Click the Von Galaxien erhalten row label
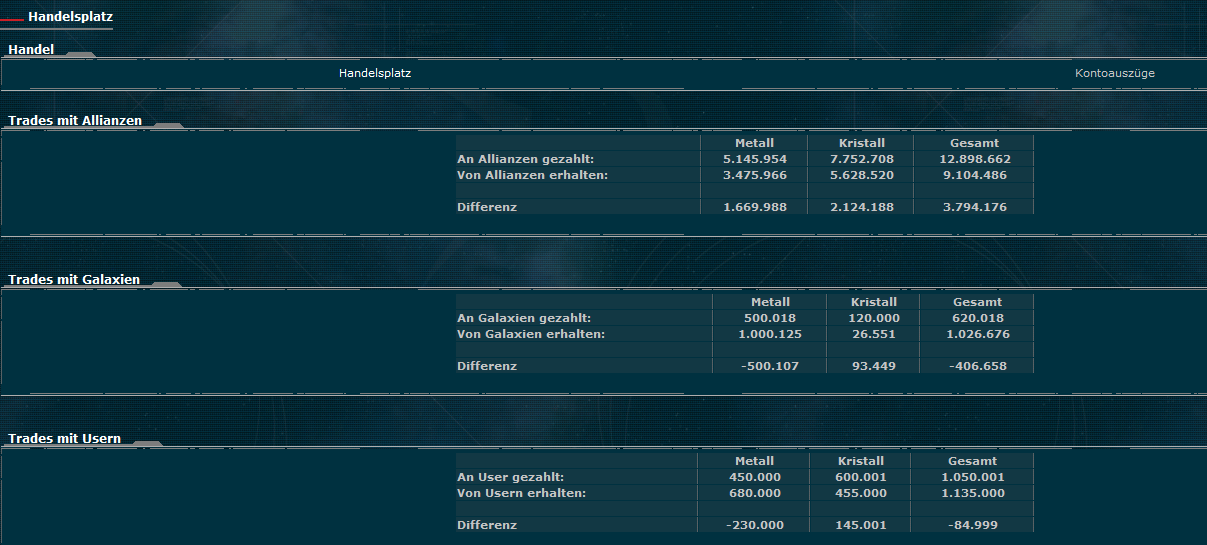This screenshot has height=545, width=1207. 531,334
